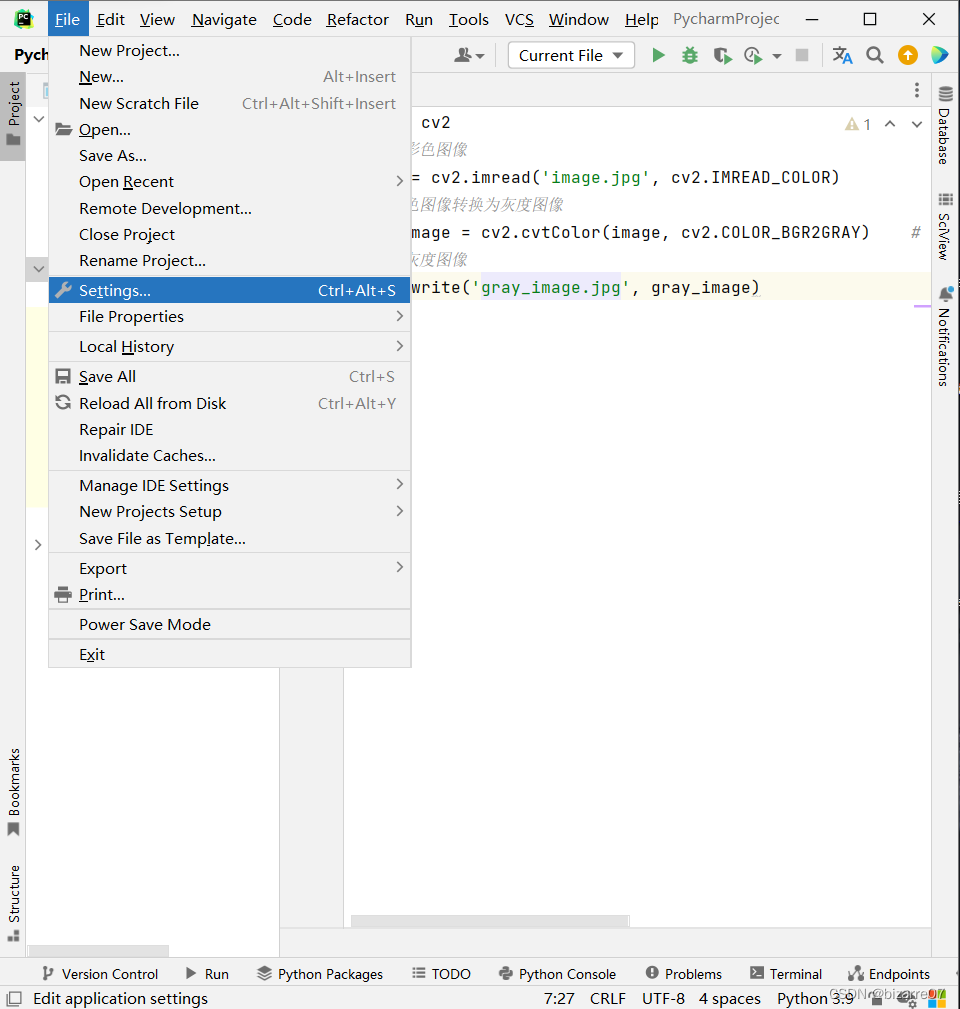Expand the Export submenu
The width and height of the screenshot is (960, 1009).
(x=230, y=569)
